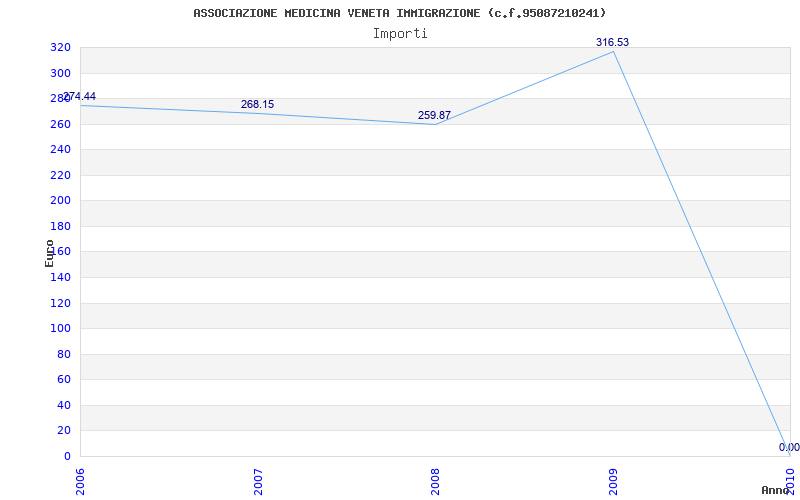The image size is (800, 500).
Task: Click the 320 y-axis tick label
Action: click(60, 48)
